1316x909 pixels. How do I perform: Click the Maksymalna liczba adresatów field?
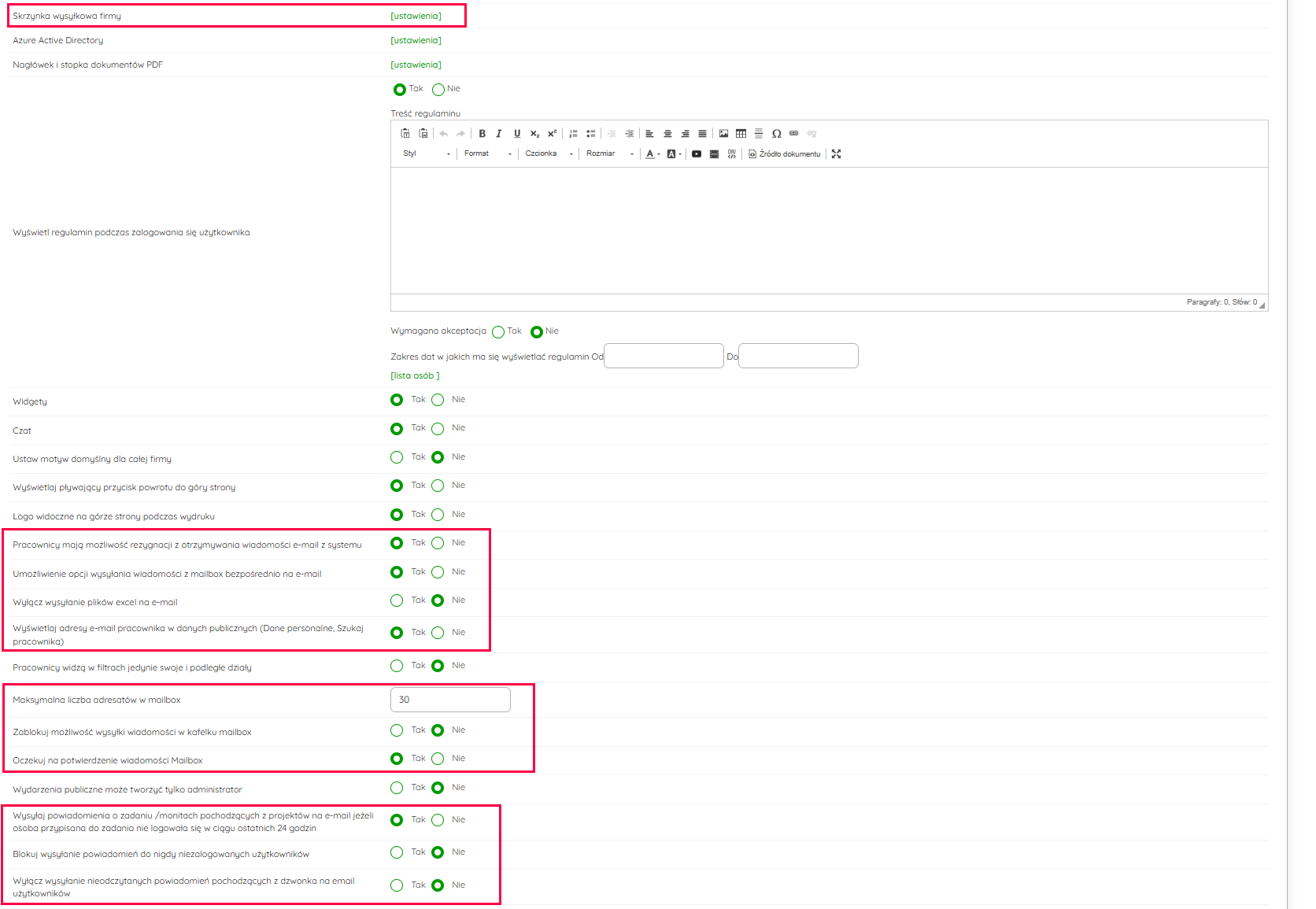click(x=450, y=700)
